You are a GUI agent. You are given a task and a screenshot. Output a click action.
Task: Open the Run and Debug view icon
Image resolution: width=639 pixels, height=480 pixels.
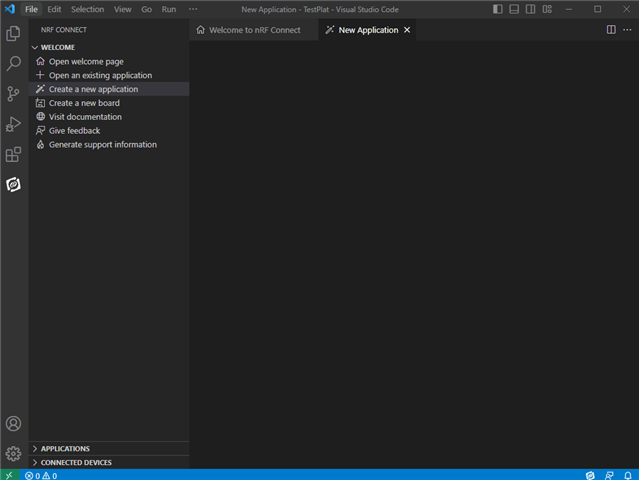(13, 124)
